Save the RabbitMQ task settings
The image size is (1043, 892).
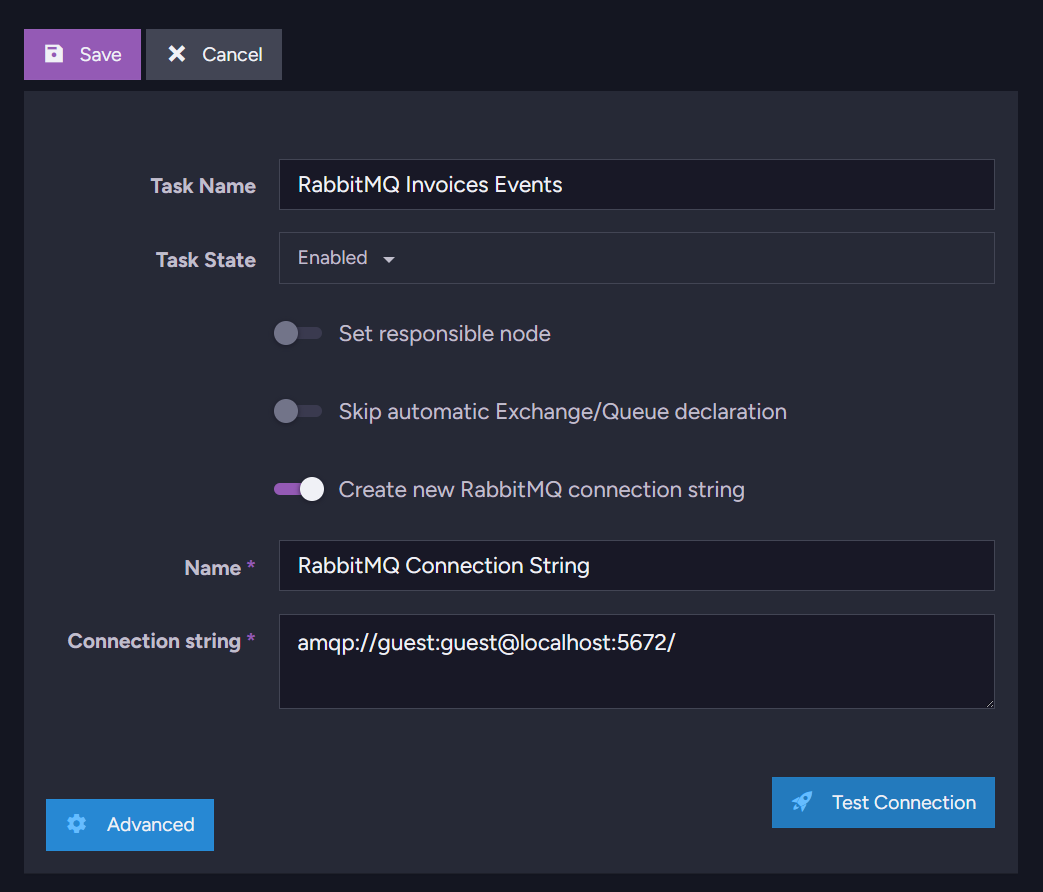pyautogui.click(x=83, y=54)
